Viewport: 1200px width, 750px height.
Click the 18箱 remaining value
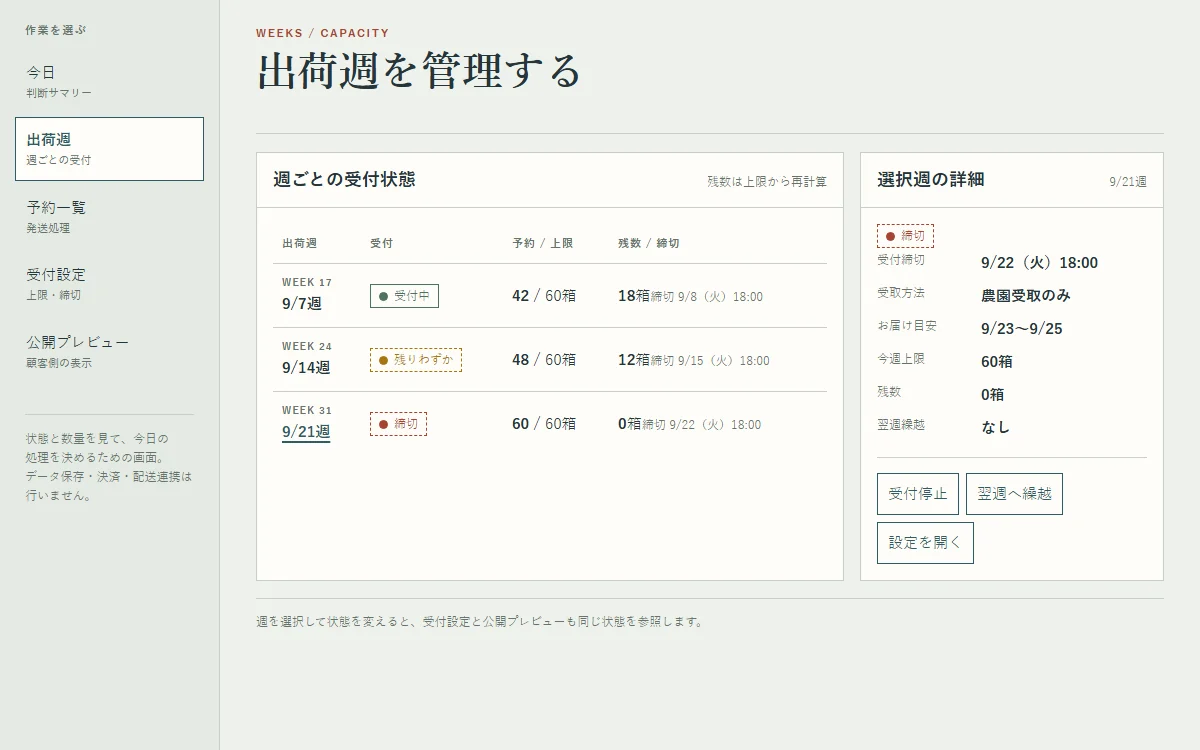[x=634, y=296]
